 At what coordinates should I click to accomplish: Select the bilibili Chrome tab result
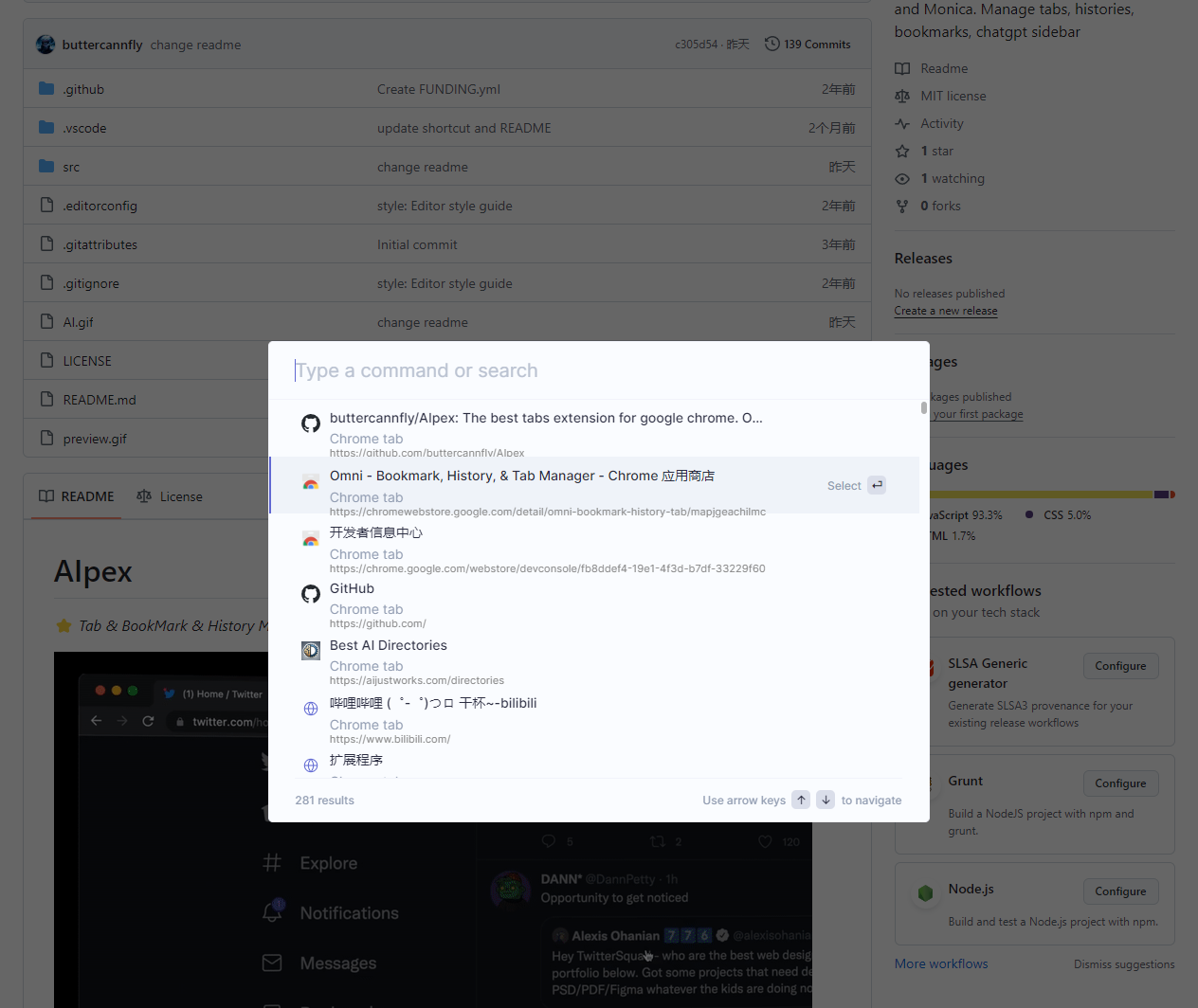pyautogui.click(x=594, y=720)
